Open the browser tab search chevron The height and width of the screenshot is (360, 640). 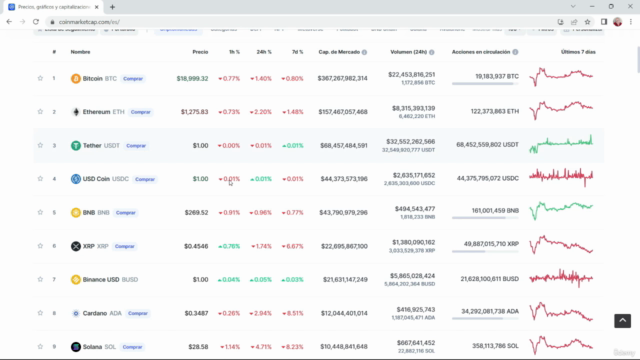573,7
